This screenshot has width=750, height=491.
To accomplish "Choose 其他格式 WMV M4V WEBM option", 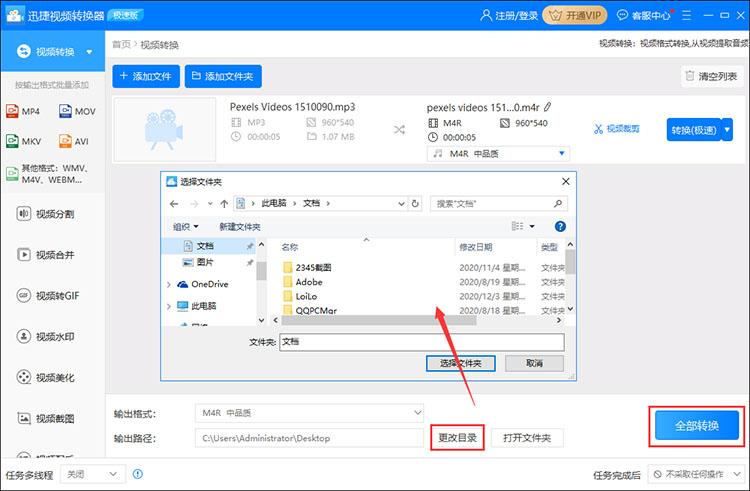I will tap(47, 174).
